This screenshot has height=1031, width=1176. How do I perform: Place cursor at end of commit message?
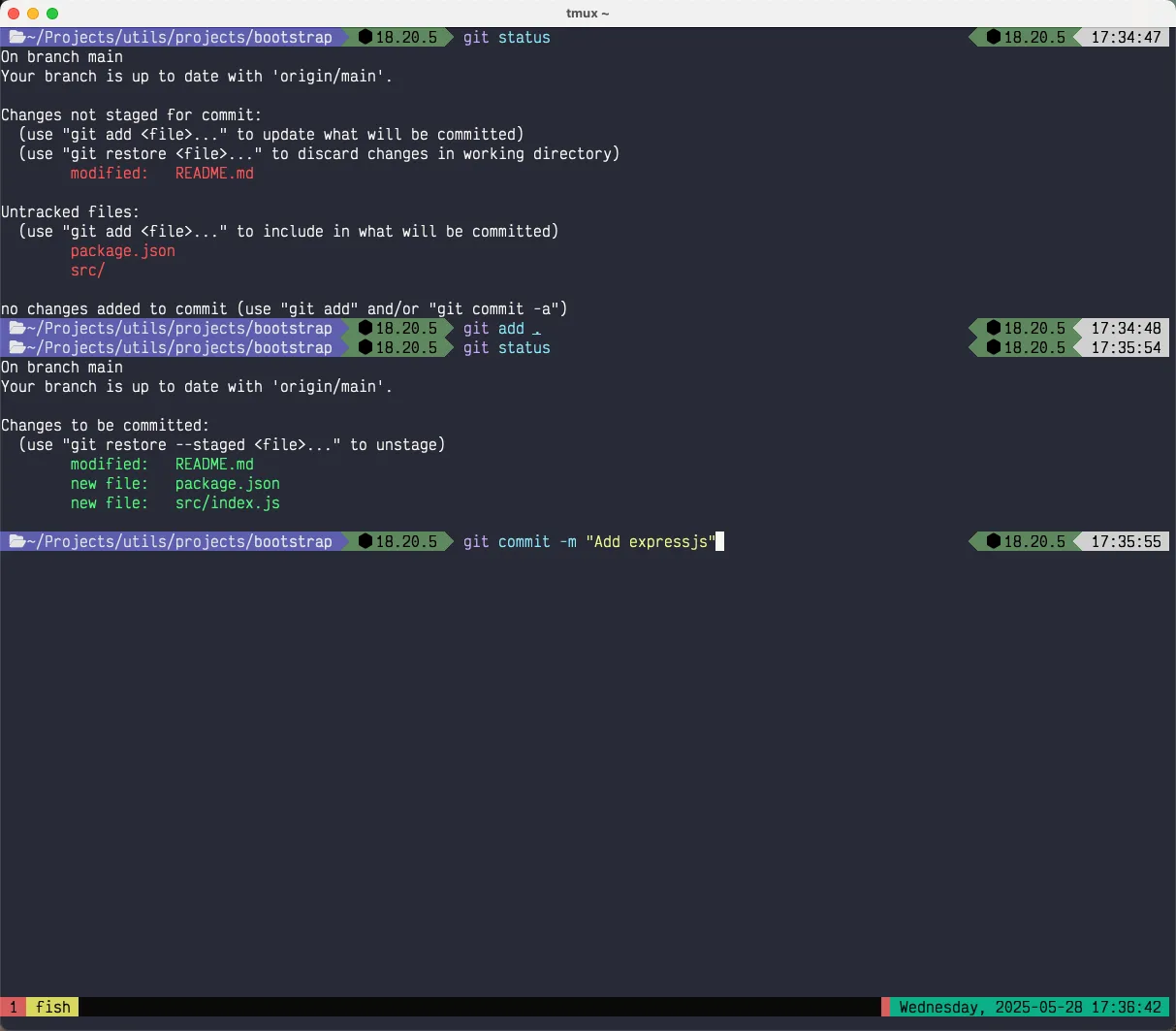[719, 542]
